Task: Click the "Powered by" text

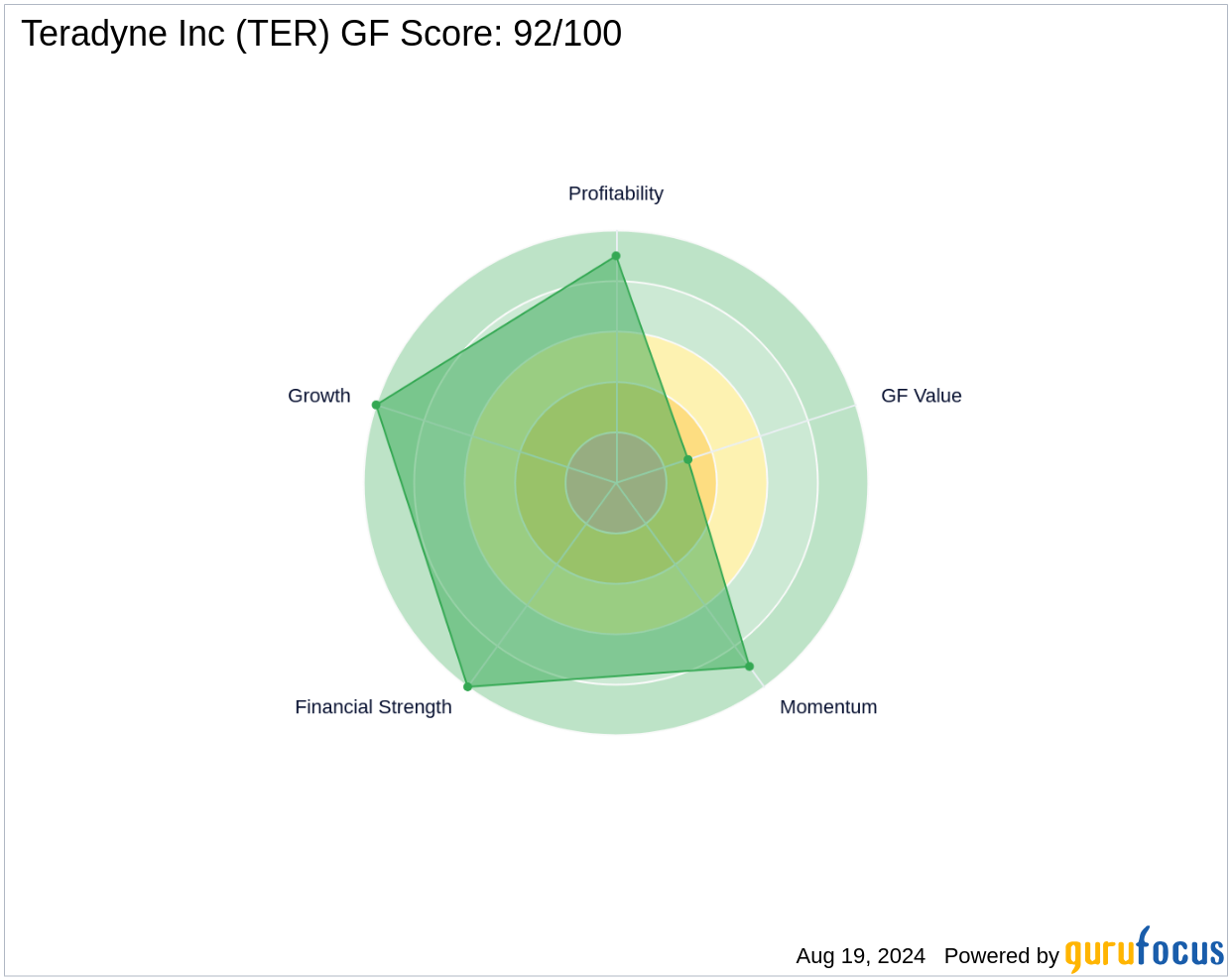Action: [1001, 956]
